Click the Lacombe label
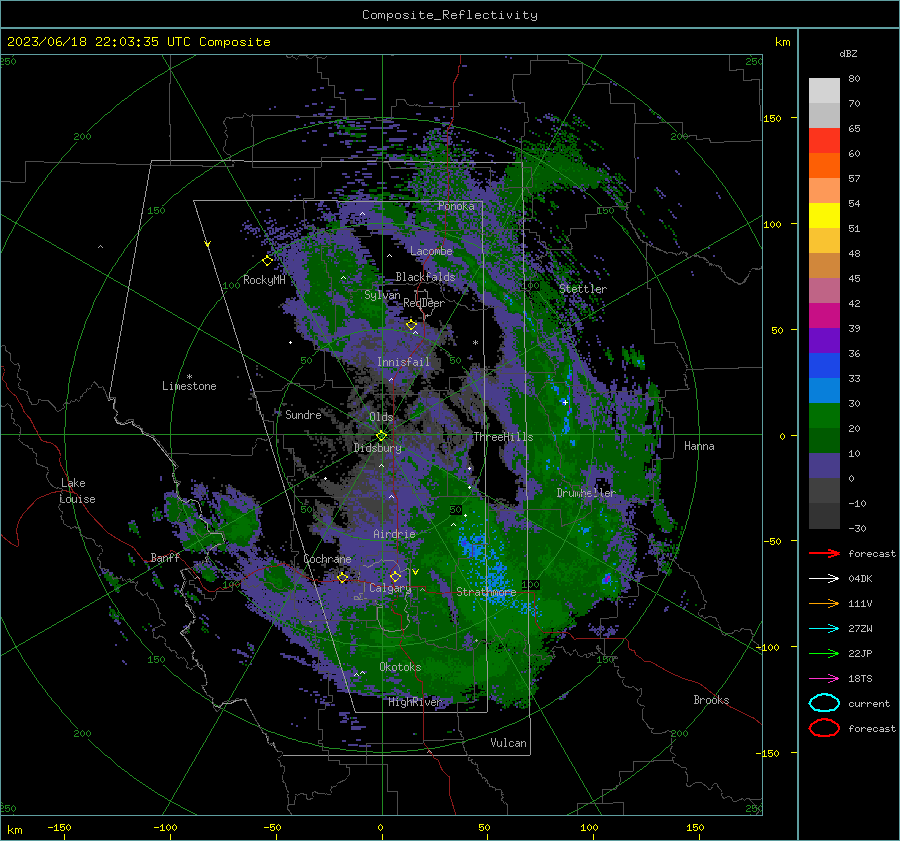This screenshot has height=841, width=900. pyautogui.click(x=431, y=251)
